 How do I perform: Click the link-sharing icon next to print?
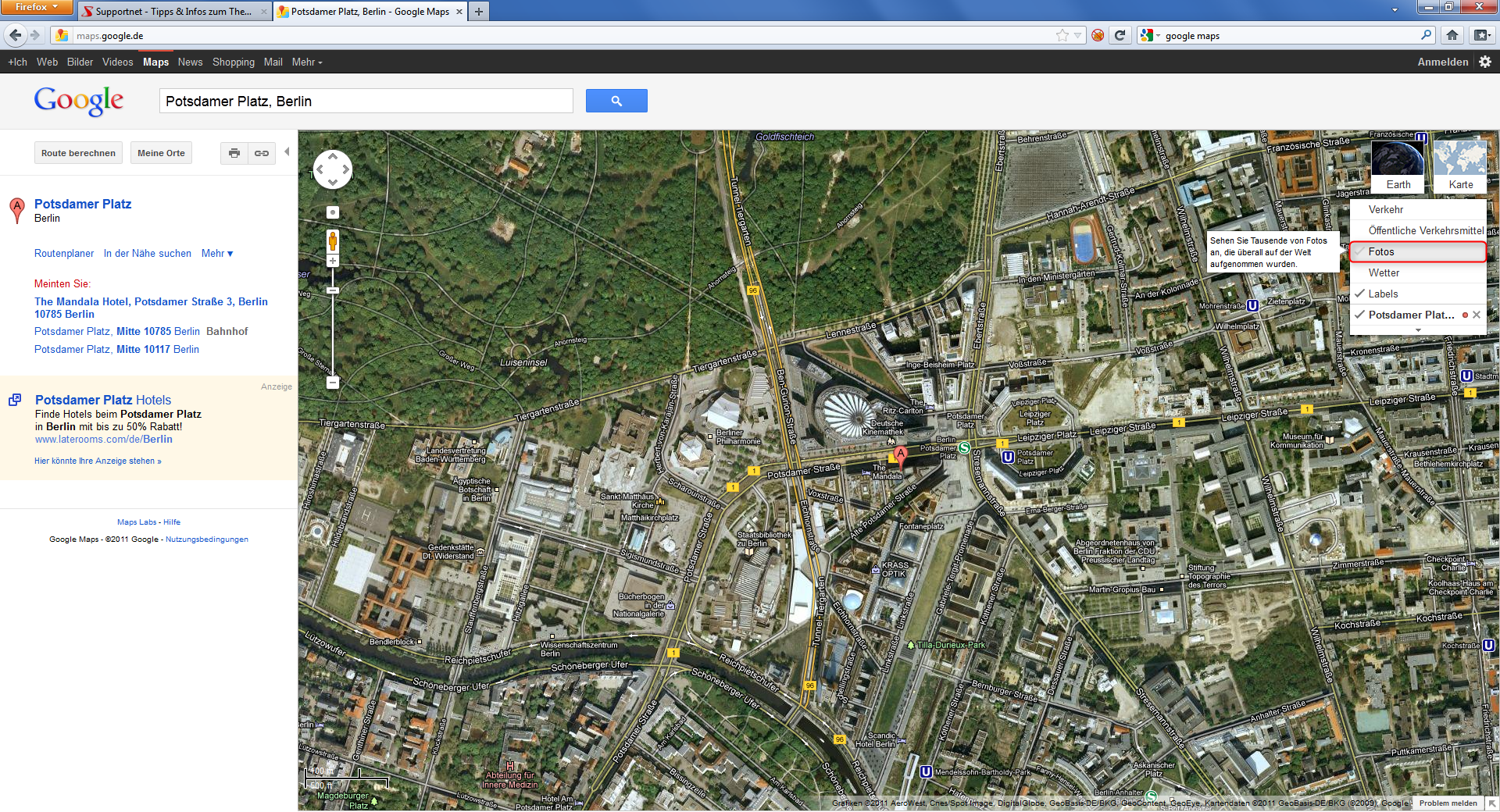point(262,153)
